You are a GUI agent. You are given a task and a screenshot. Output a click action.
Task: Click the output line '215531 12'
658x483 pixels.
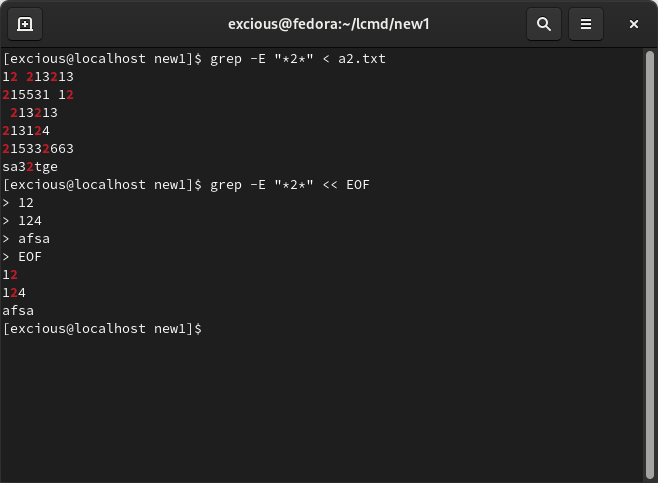(x=38, y=95)
